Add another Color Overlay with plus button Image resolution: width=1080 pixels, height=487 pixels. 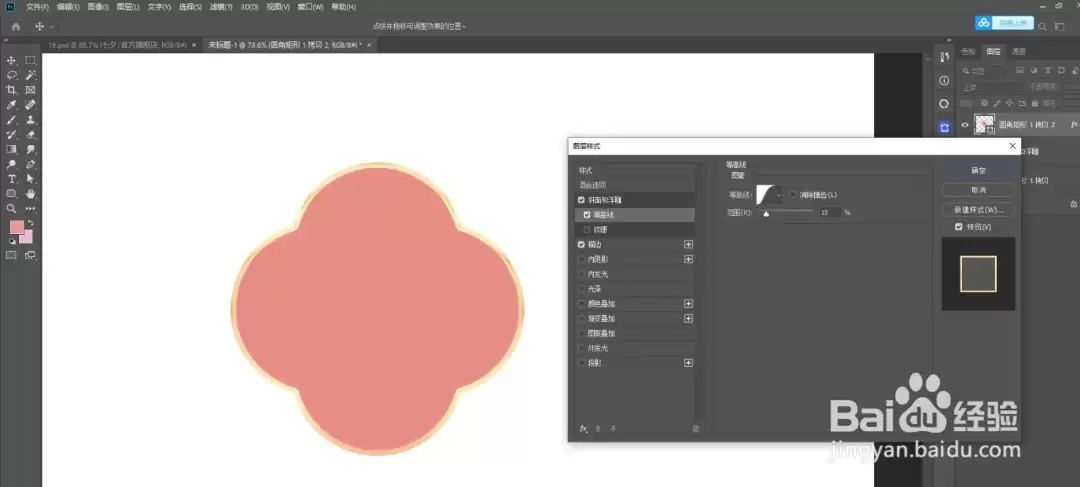point(688,304)
